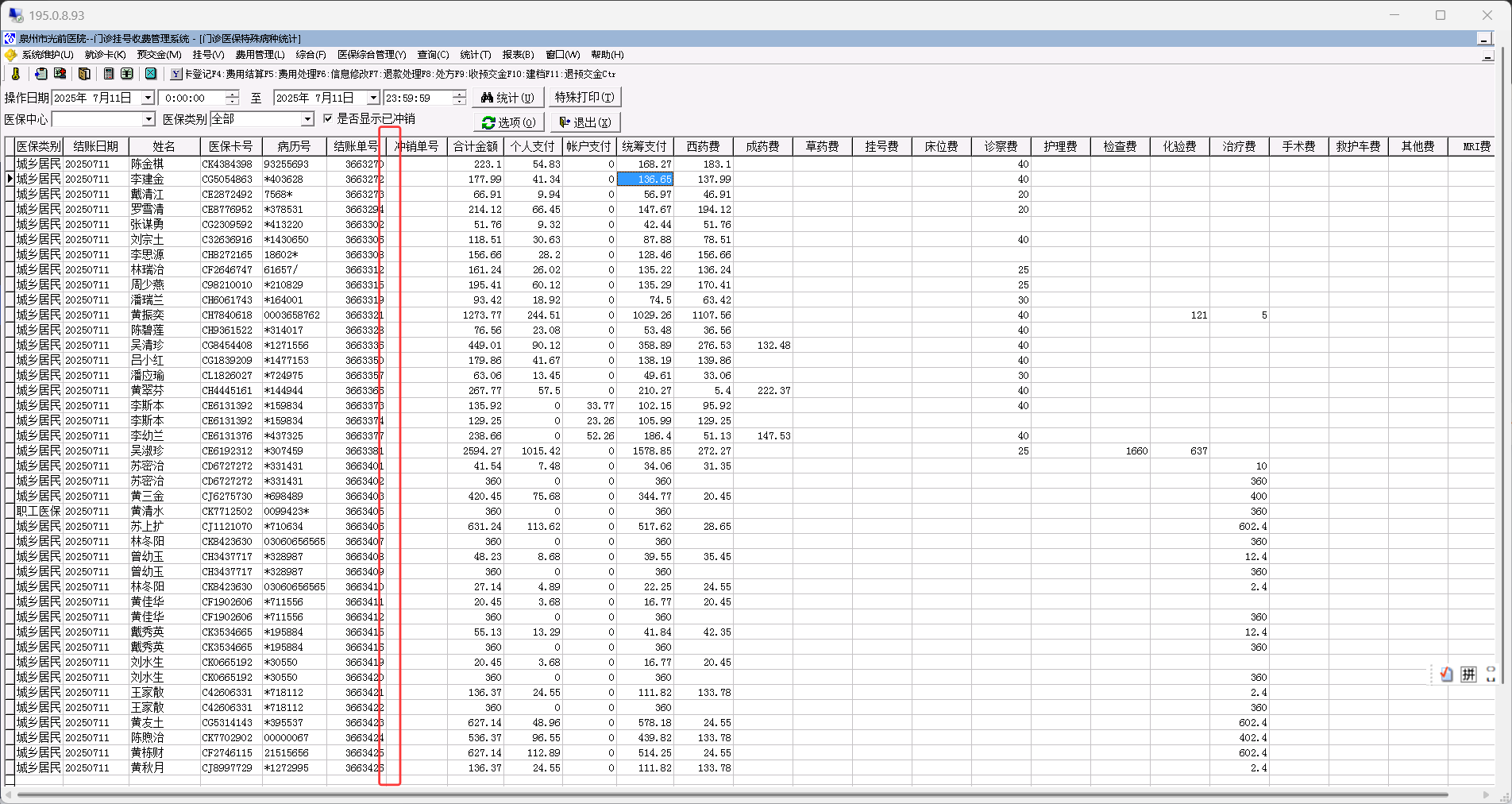Viewport: 1512px width, 804px height.
Task: Click the 特殊打印(T) button
Action: tap(584, 97)
